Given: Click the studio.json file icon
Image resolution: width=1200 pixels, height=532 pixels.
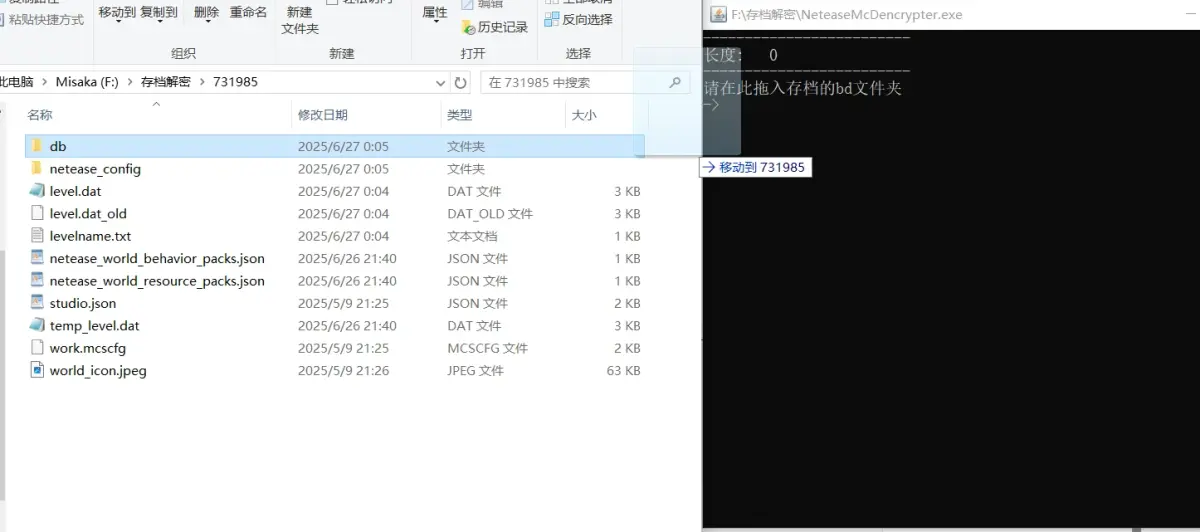Looking at the screenshot, I should click(37, 302).
